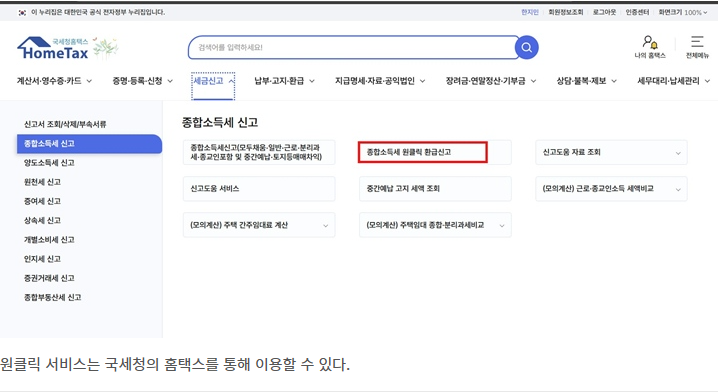Select 종합소득세 신고 in sidebar
Screen dimensions: 718x392
coord(89,143)
